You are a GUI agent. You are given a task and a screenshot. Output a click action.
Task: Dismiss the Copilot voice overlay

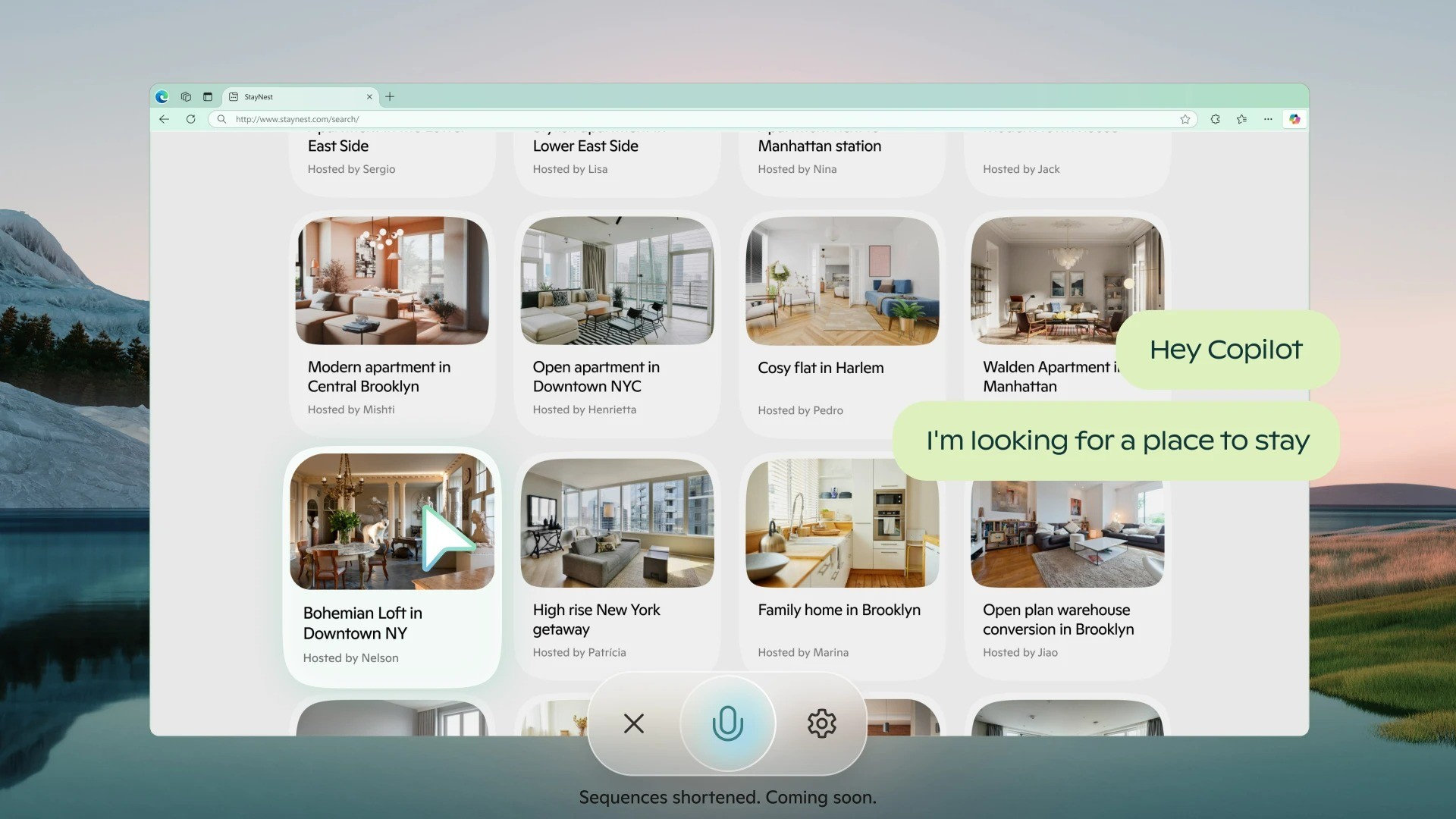634,723
